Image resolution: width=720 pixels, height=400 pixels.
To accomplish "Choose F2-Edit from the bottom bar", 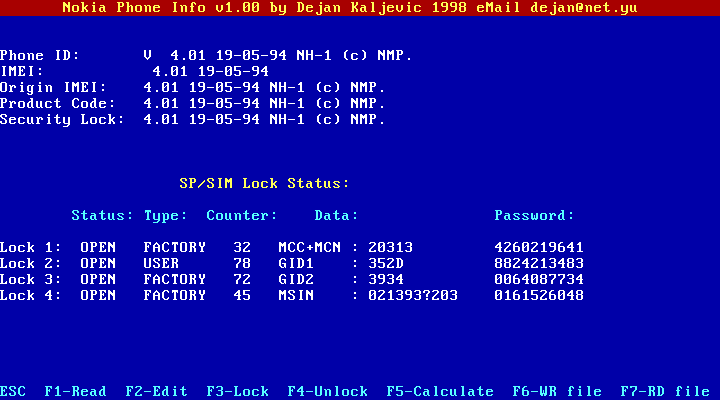I will point(156,391).
